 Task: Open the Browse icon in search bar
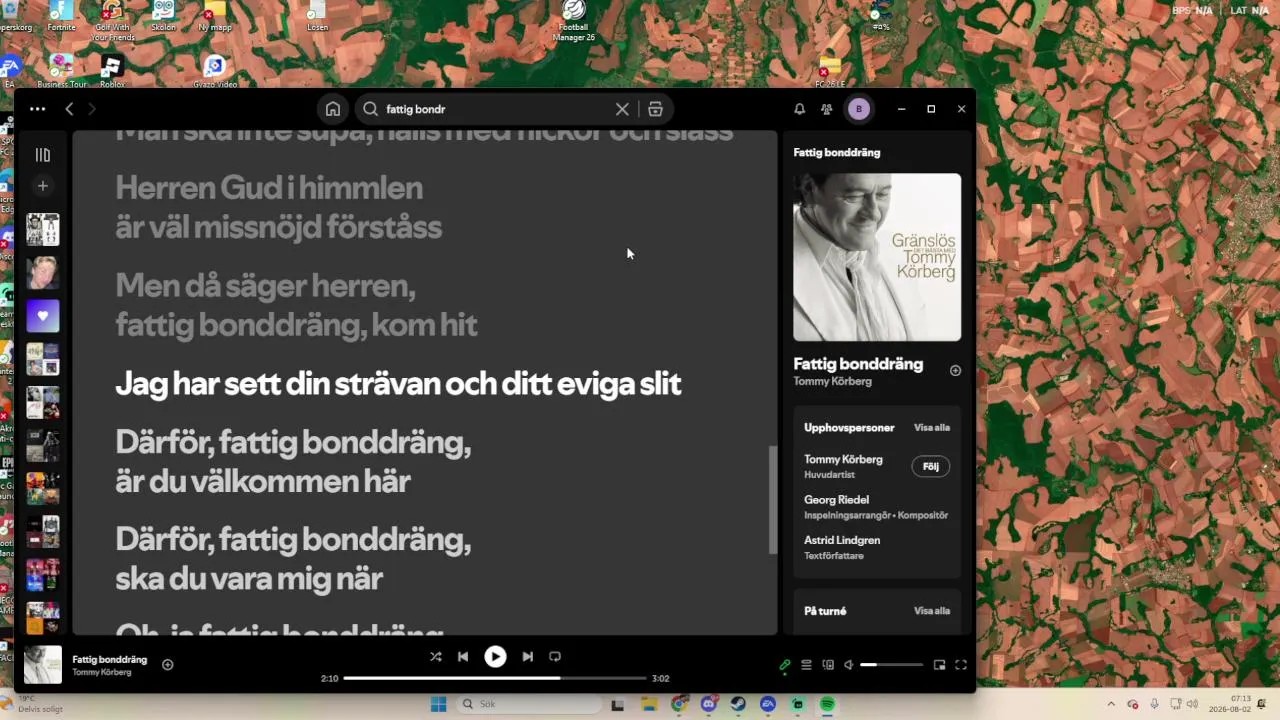[x=655, y=109]
